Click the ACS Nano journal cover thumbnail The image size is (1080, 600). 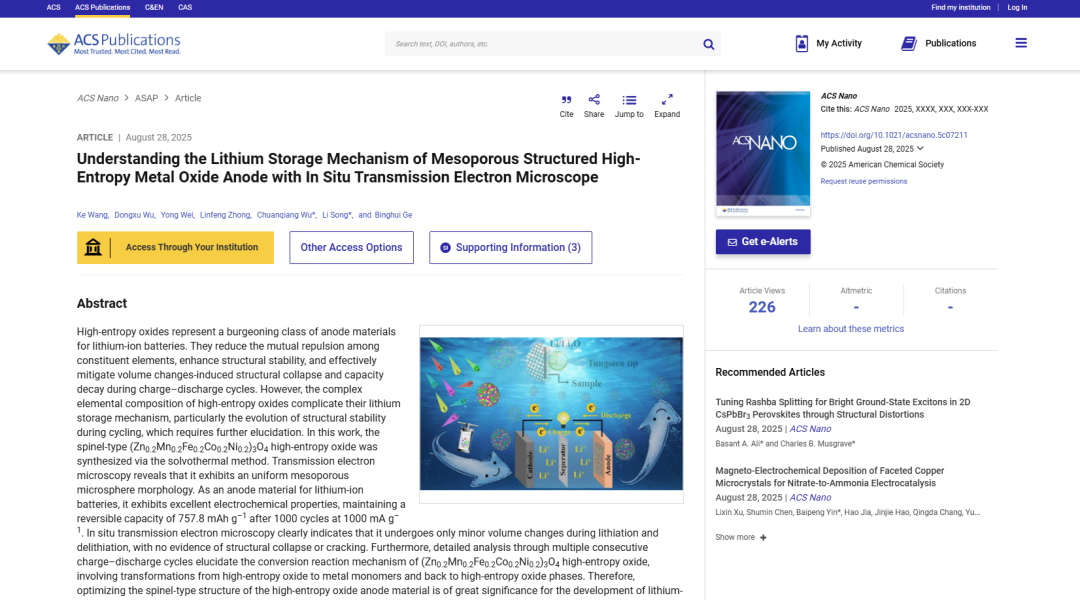point(762,153)
